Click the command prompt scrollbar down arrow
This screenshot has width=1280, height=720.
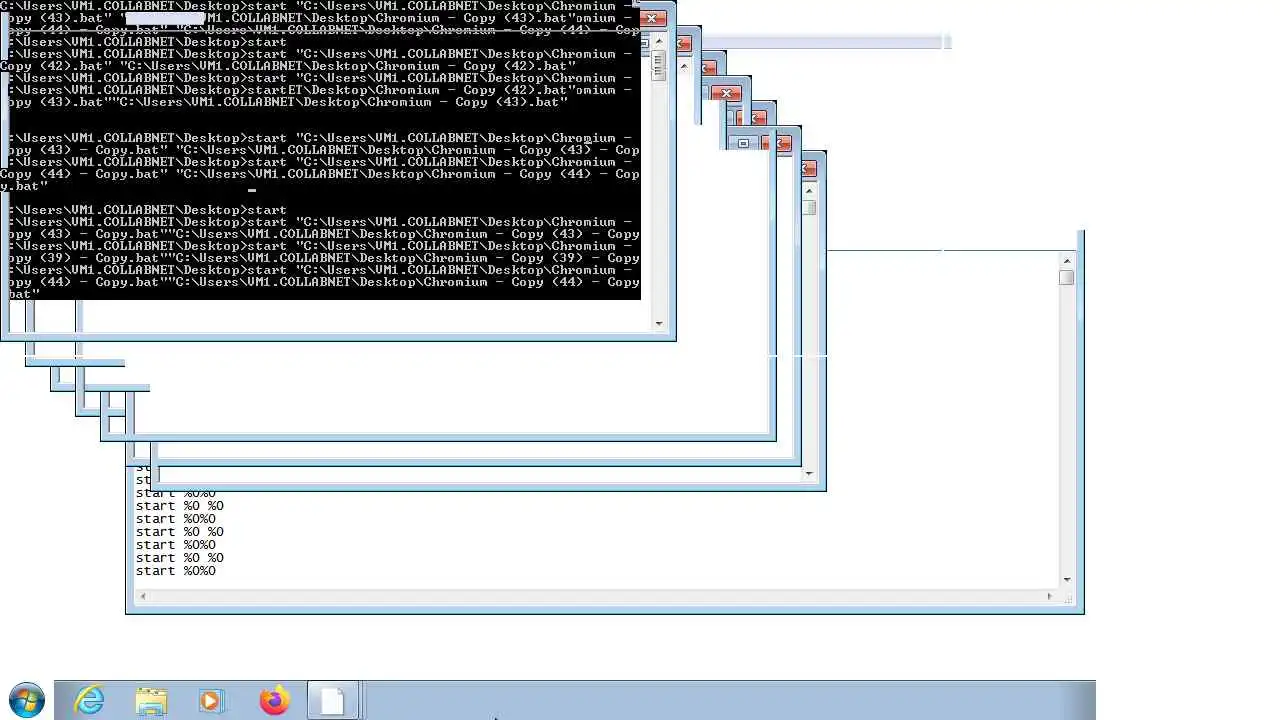(x=658, y=322)
